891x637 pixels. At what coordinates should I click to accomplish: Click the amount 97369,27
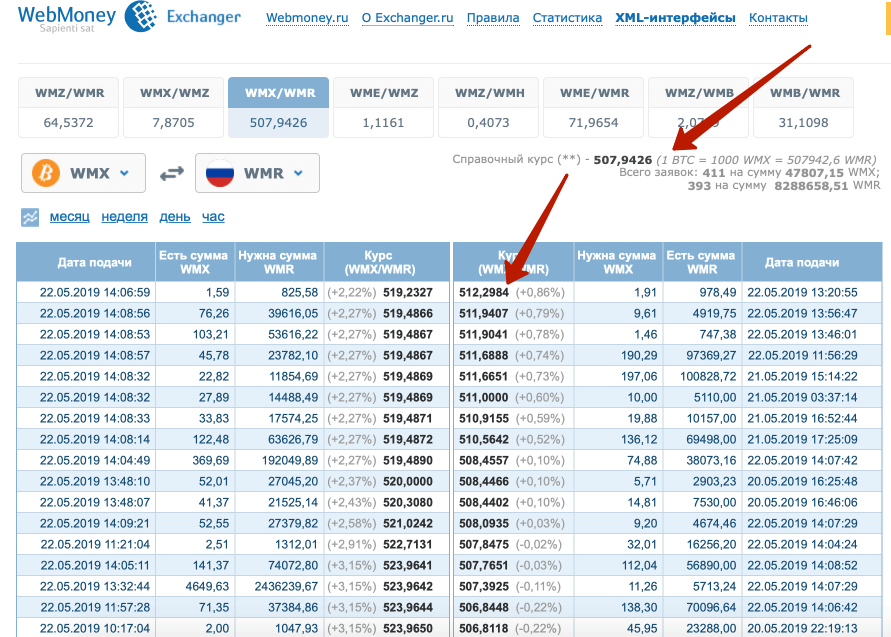coord(711,356)
